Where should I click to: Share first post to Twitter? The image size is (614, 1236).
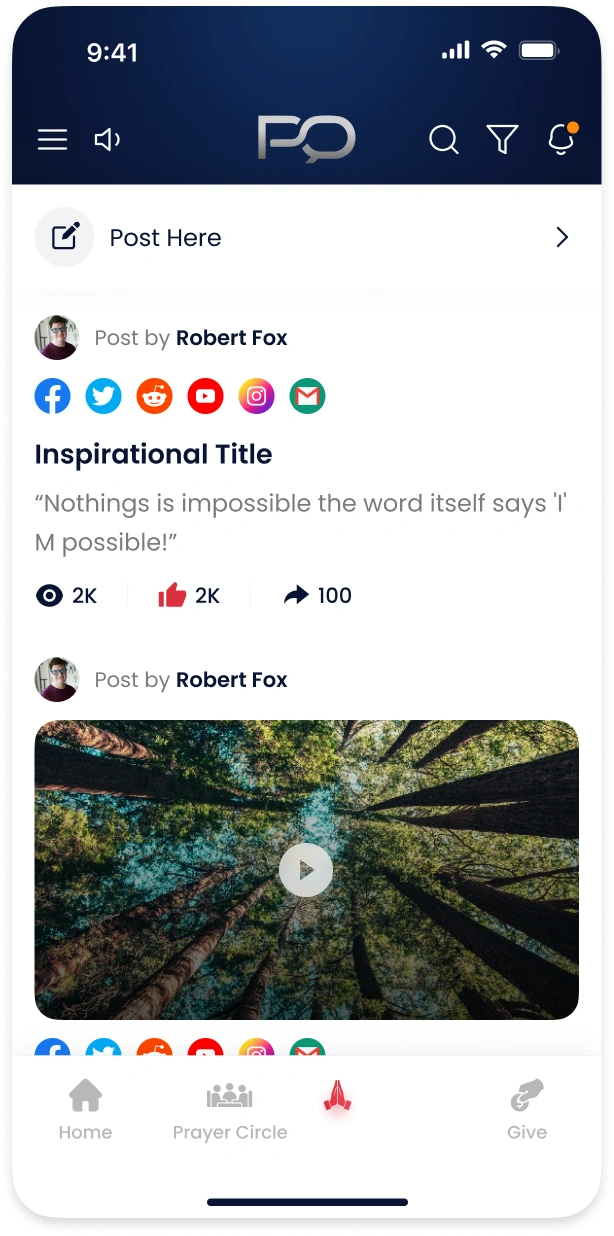pos(104,396)
